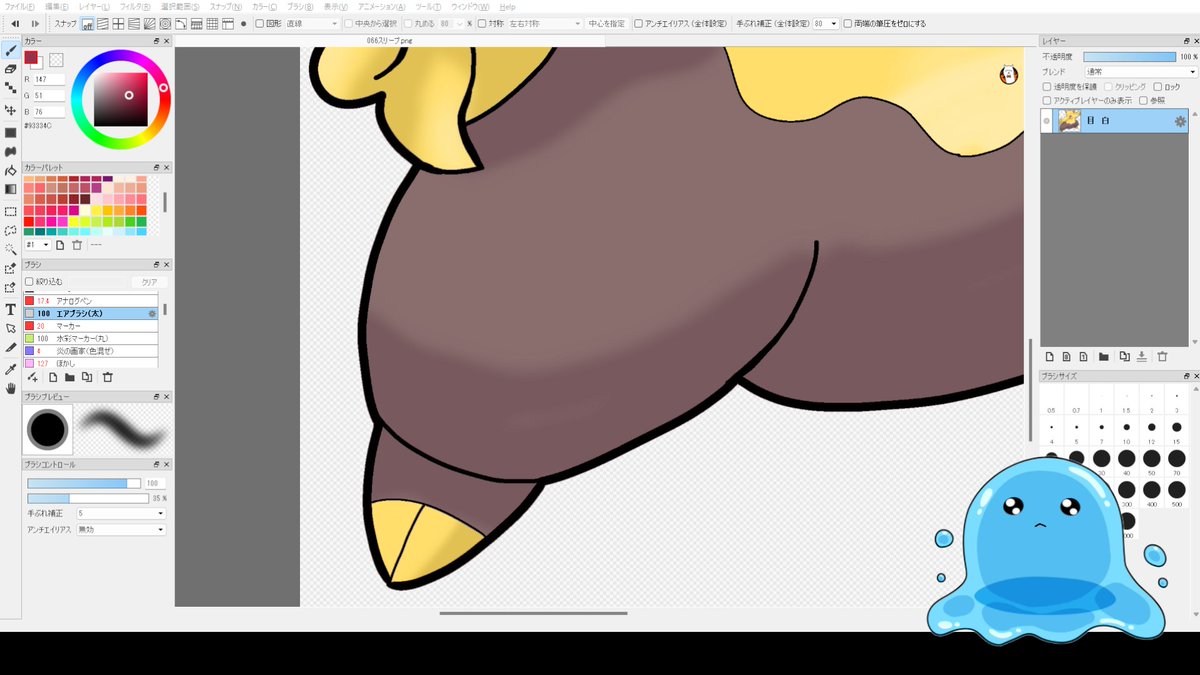Enable the 参照 checkbox
This screenshot has width=1200, height=675.
pos(1145,101)
